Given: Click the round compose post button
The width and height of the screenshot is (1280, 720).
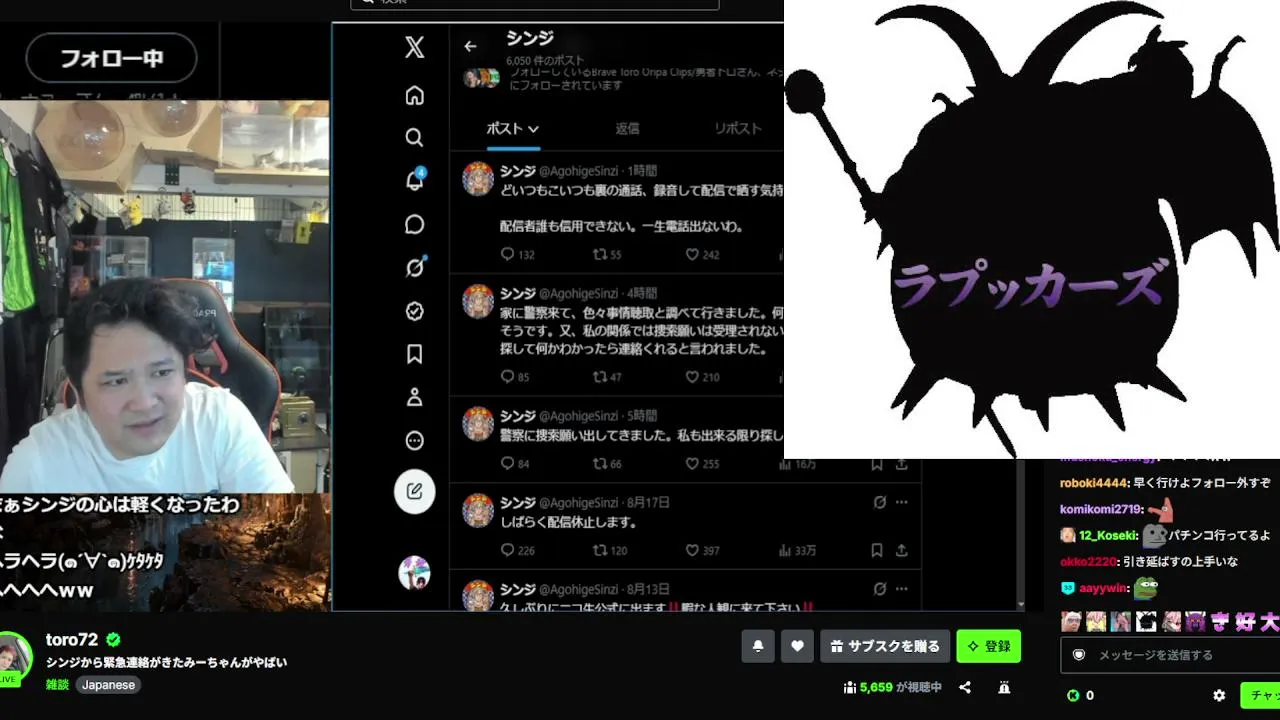Looking at the screenshot, I should click(x=414, y=492).
